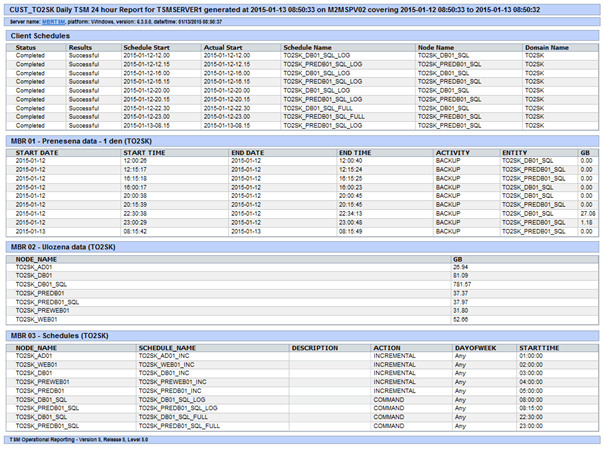Image resolution: width=605 pixels, height=451 pixels.
Task: Click the Actual Start column header
Action: [223, 47]
